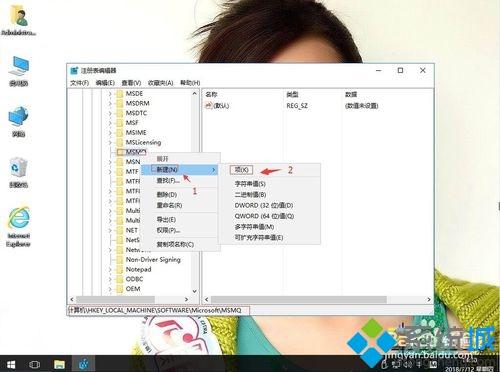Expand the ODBC registry key
The height and width of the screenshot is (372, 500).
[x=110, y=279]
